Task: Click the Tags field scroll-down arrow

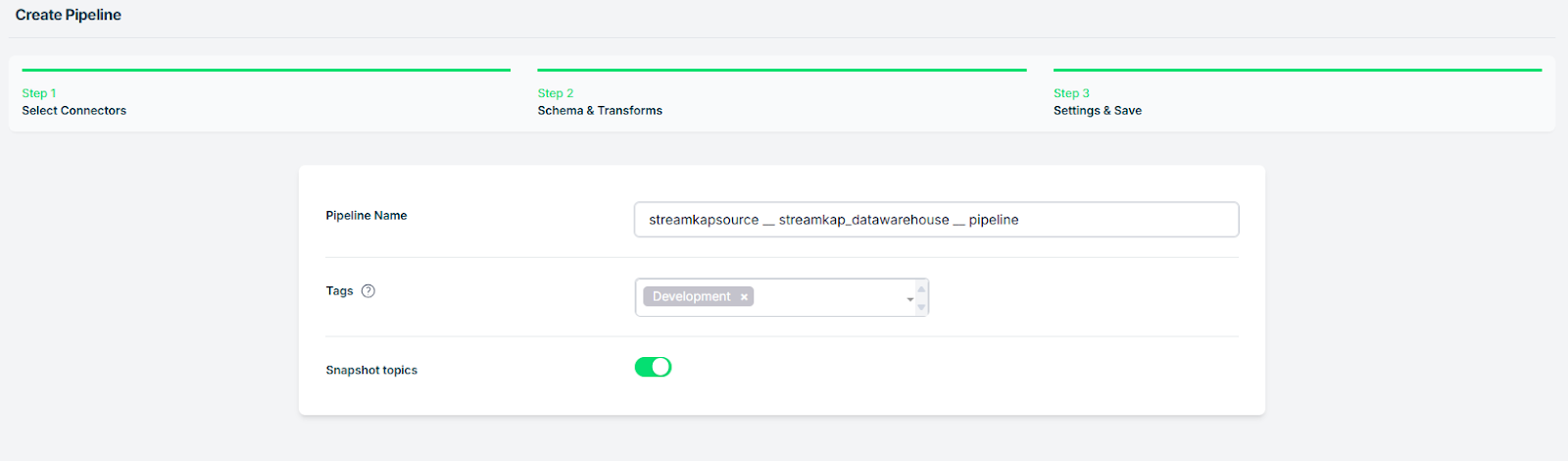Action: (x=921, y=307)
